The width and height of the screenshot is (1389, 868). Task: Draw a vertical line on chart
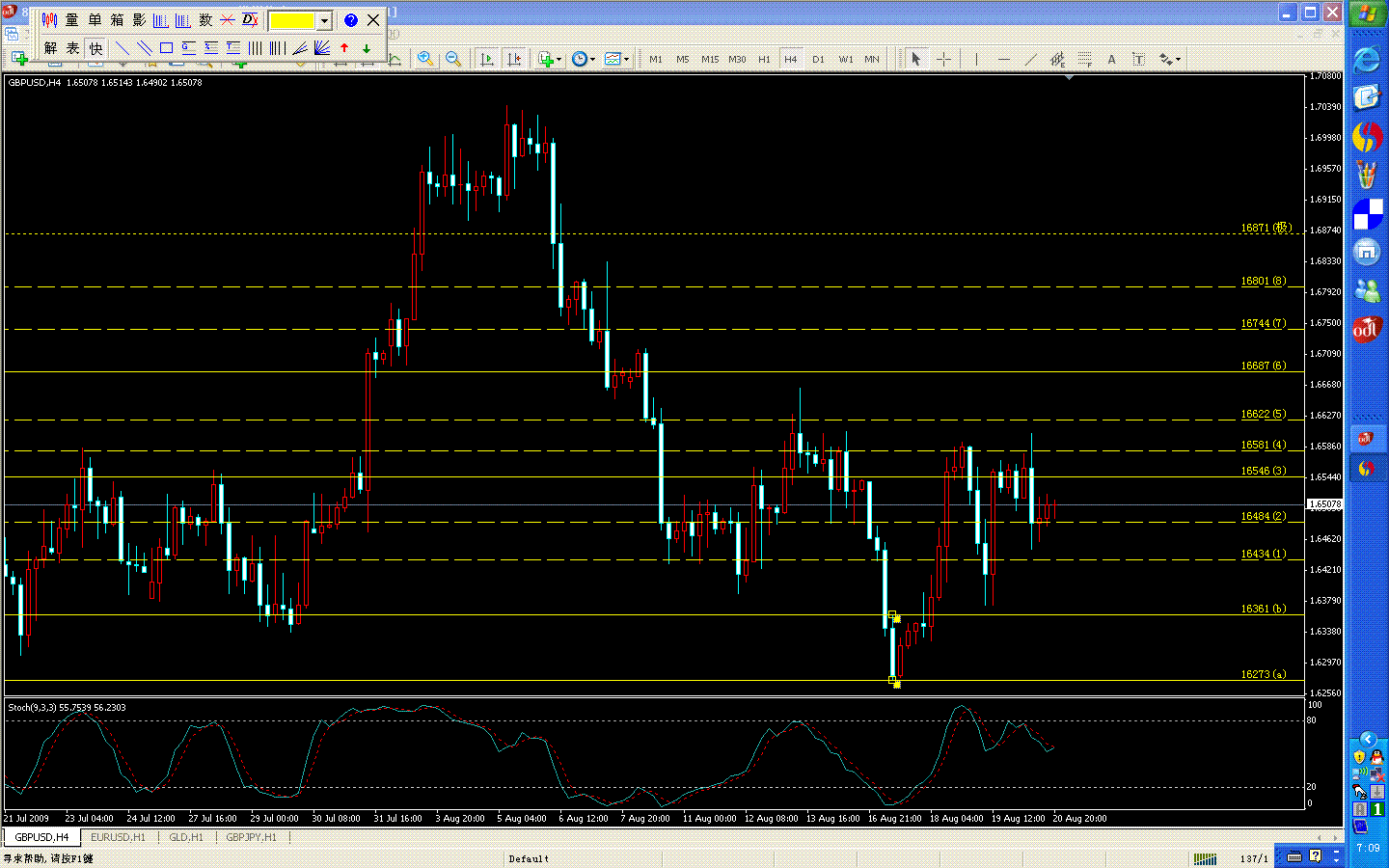click(x=976, y=59)
